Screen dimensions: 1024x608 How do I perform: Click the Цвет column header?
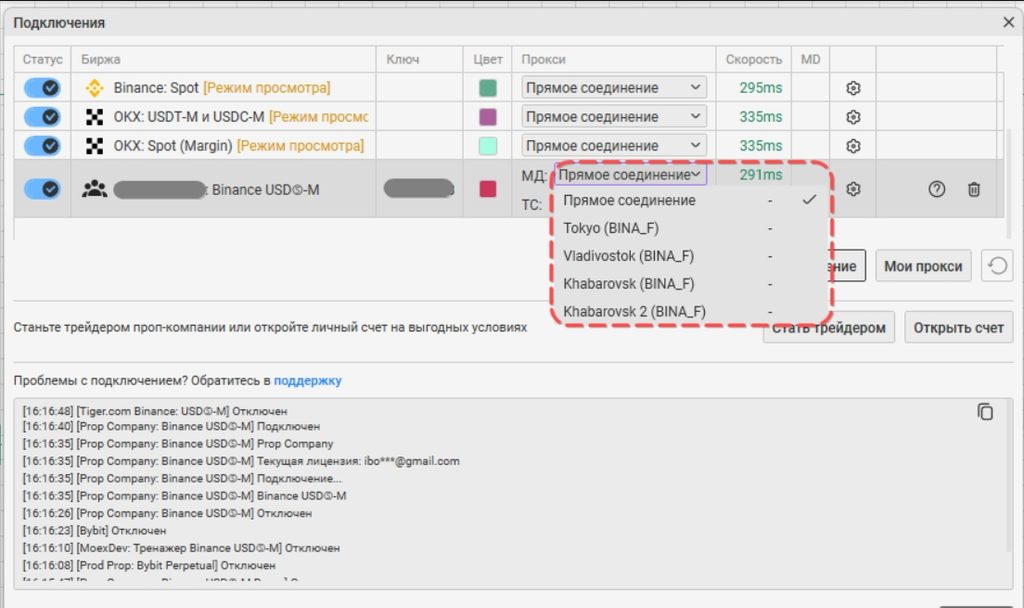click(488, 59)
